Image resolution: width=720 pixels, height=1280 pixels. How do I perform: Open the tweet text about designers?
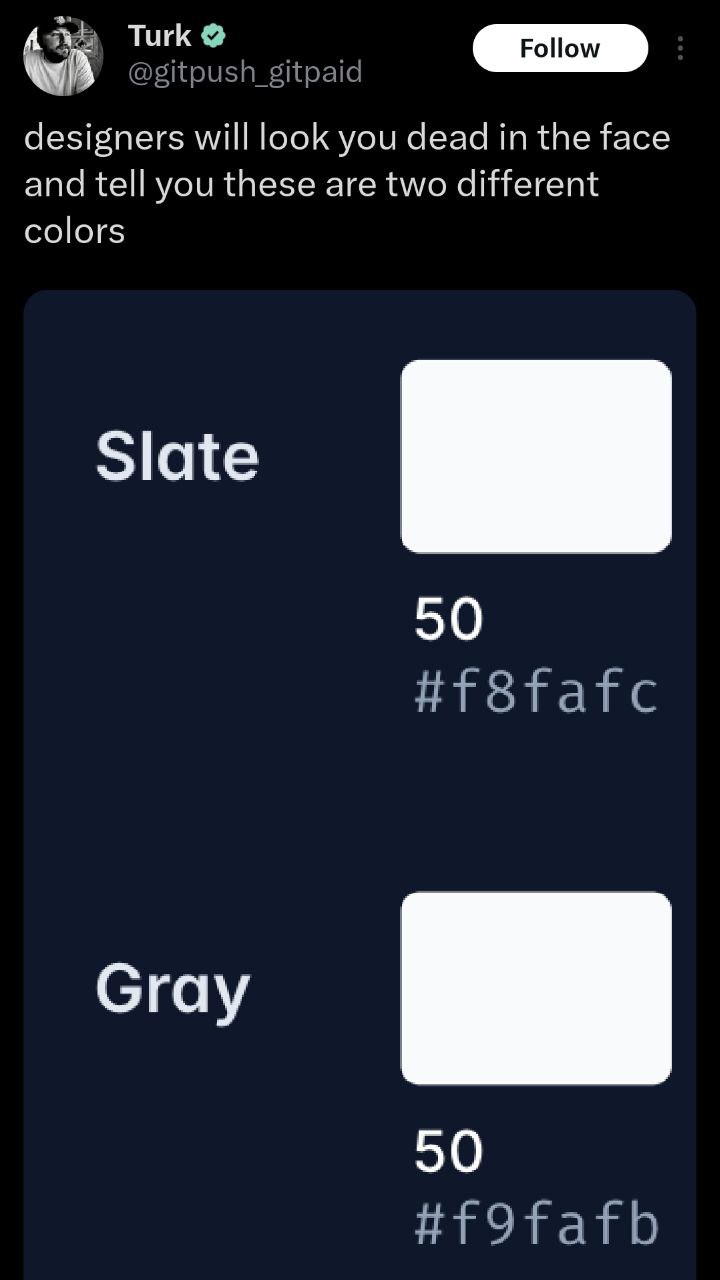[347, 184]
